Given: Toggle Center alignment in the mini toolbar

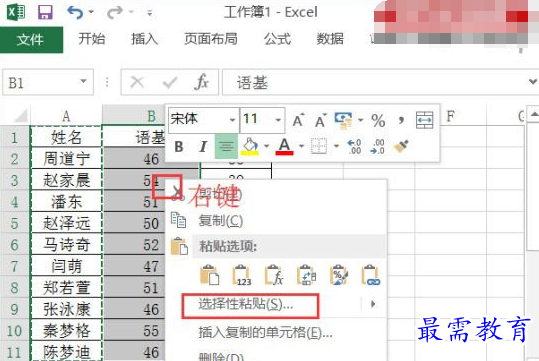Looking at the screenshot, I should click(x=226, y=146).
